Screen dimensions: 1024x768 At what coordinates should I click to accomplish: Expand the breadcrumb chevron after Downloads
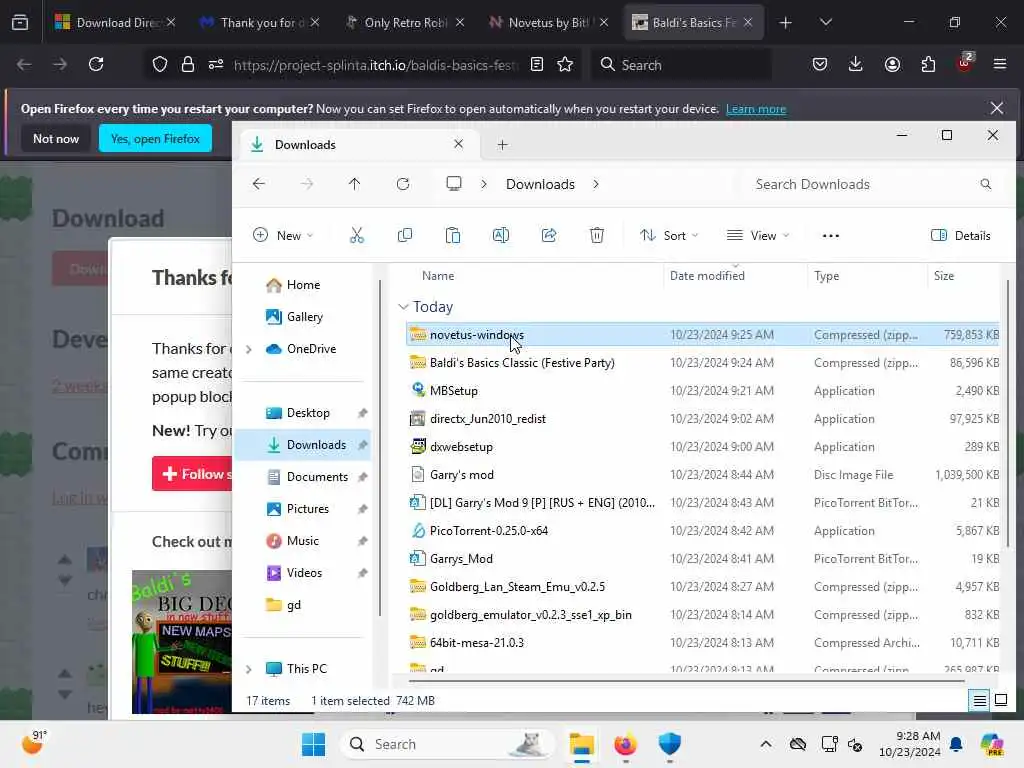(x=596, y=184)
